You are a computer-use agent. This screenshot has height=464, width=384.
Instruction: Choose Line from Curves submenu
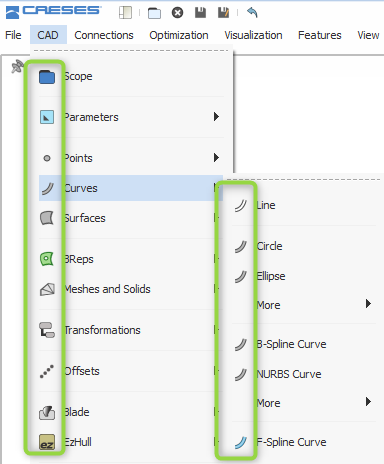266,205
